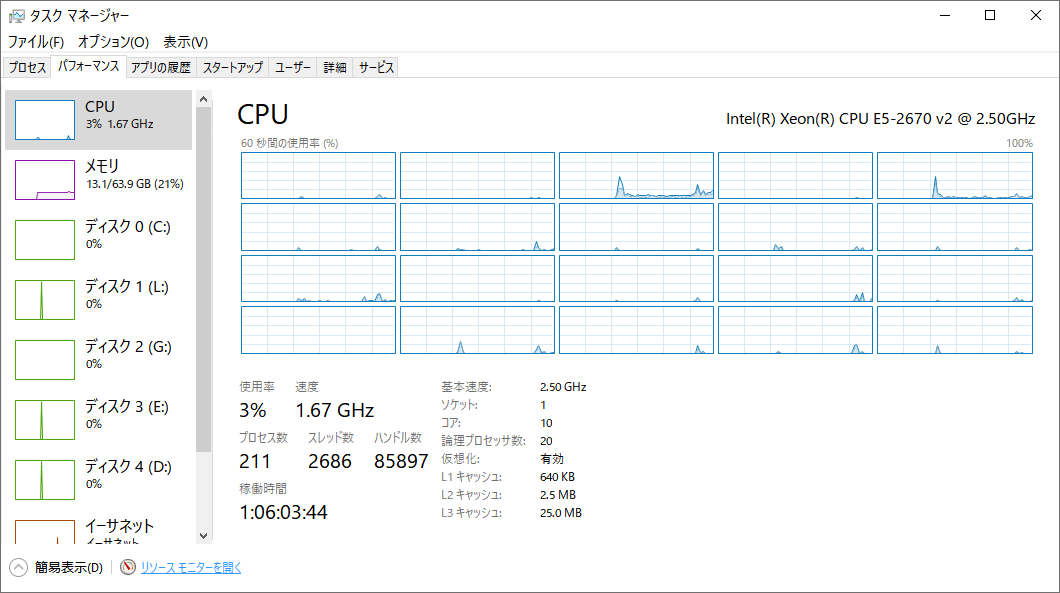This screenshot has height=593, width=1060.
Task: Open the メモリ (memory) usage graph item
Action: click(45, 180)
